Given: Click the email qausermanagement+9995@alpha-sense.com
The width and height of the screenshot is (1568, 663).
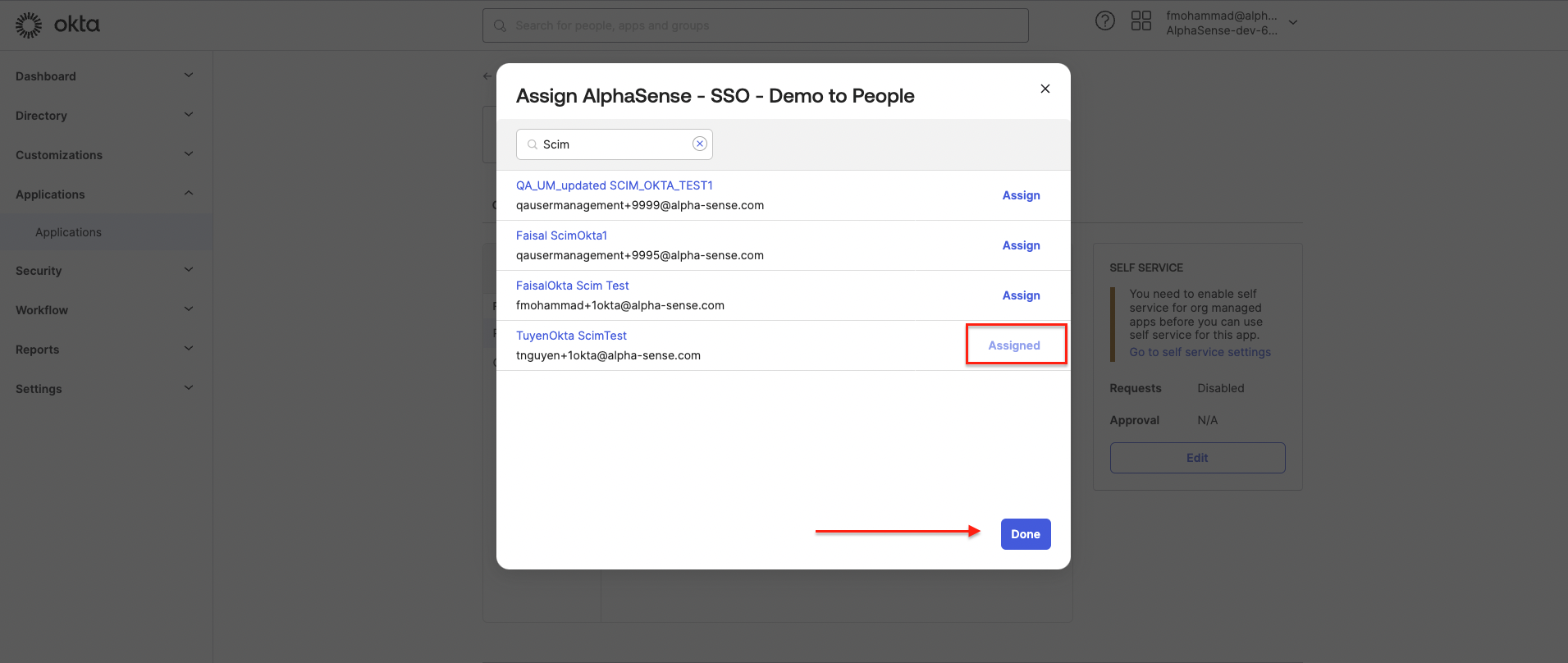Looking at the screenshot, I should coord(640,255).
